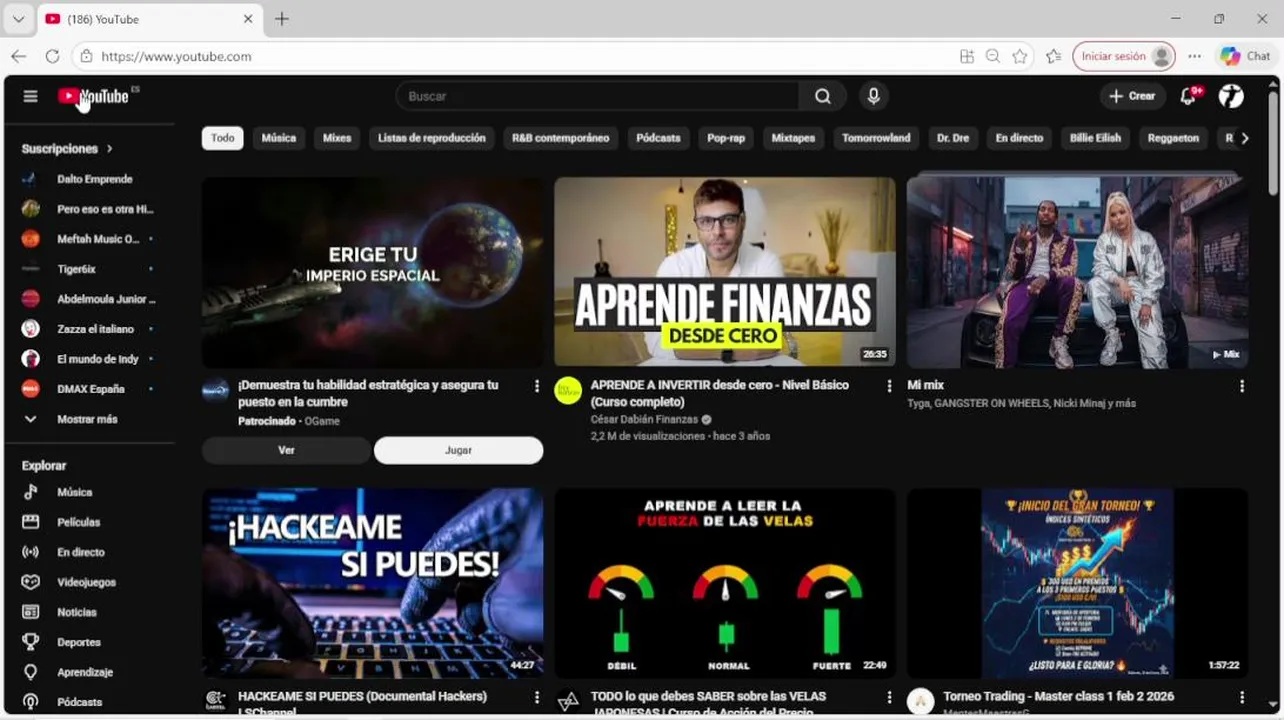Open the hamburger guide menu
This screenshot has width=1284, height=720.
click(30, 96)
